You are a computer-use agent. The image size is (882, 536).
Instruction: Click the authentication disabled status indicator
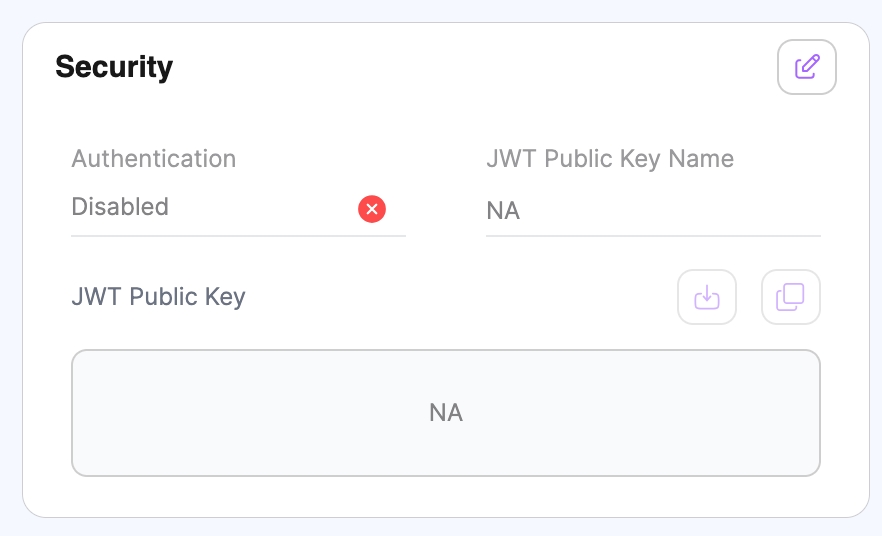(x=372, y=209)
